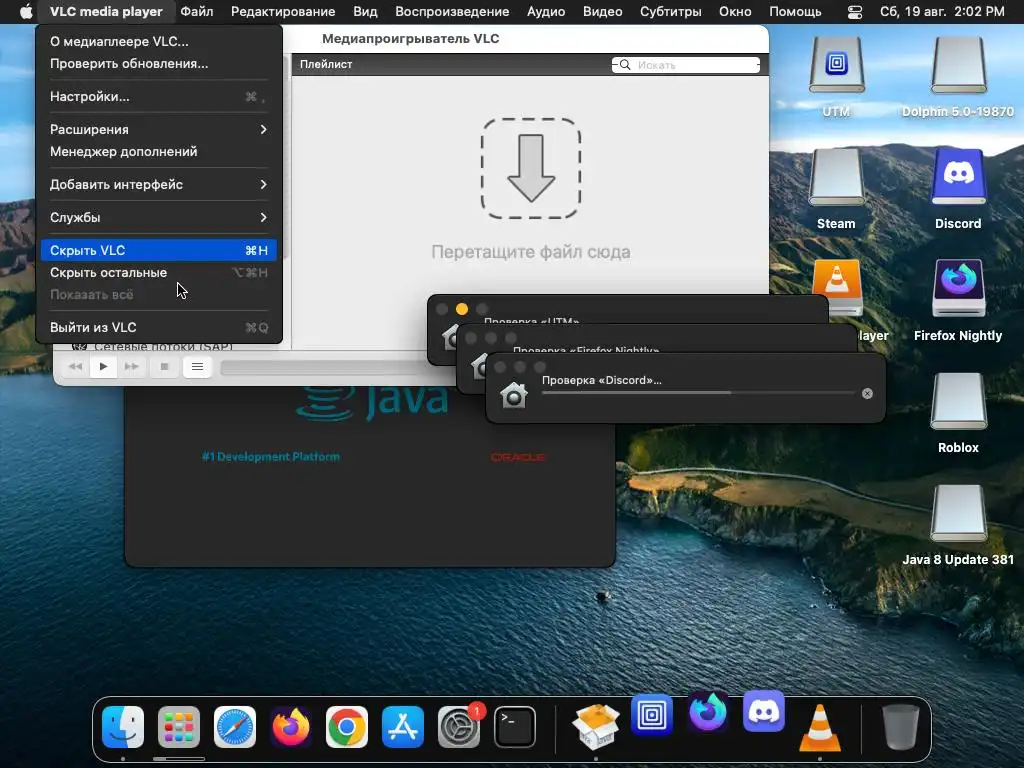Screen dimensions: 1024x768
Task: Open the Discord disk icon on the desktop
Action: point(958,177)
